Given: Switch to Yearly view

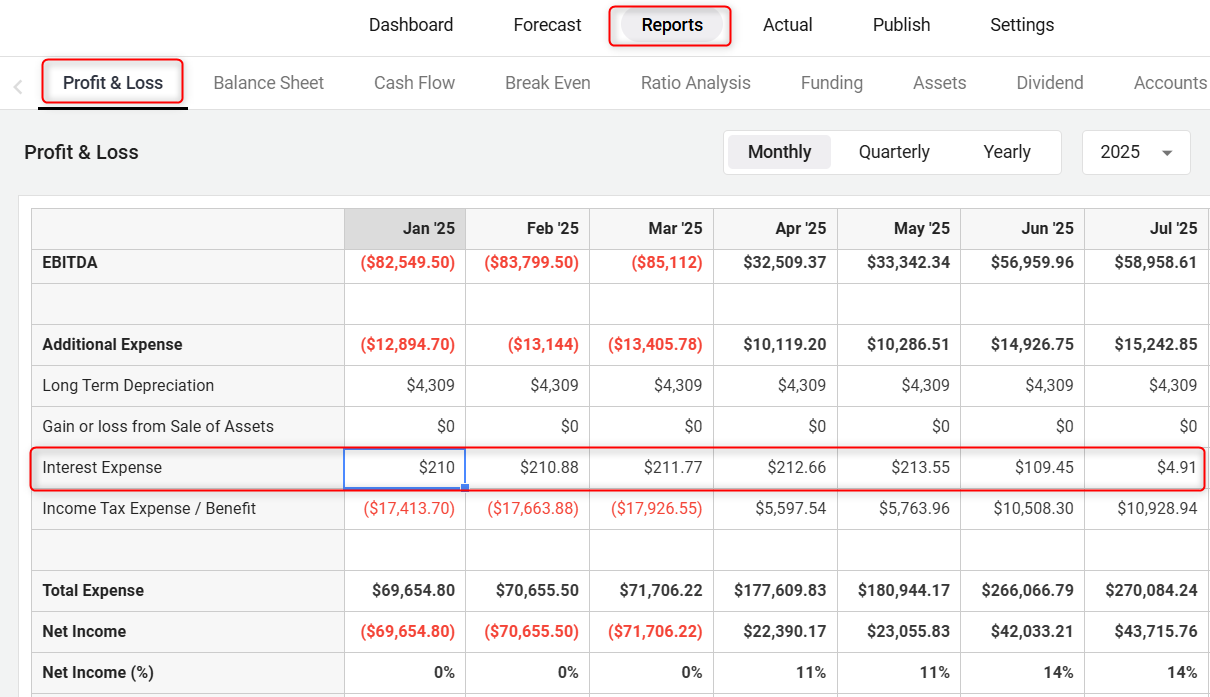Looking at the screenshot, I should pos(1006,152).
